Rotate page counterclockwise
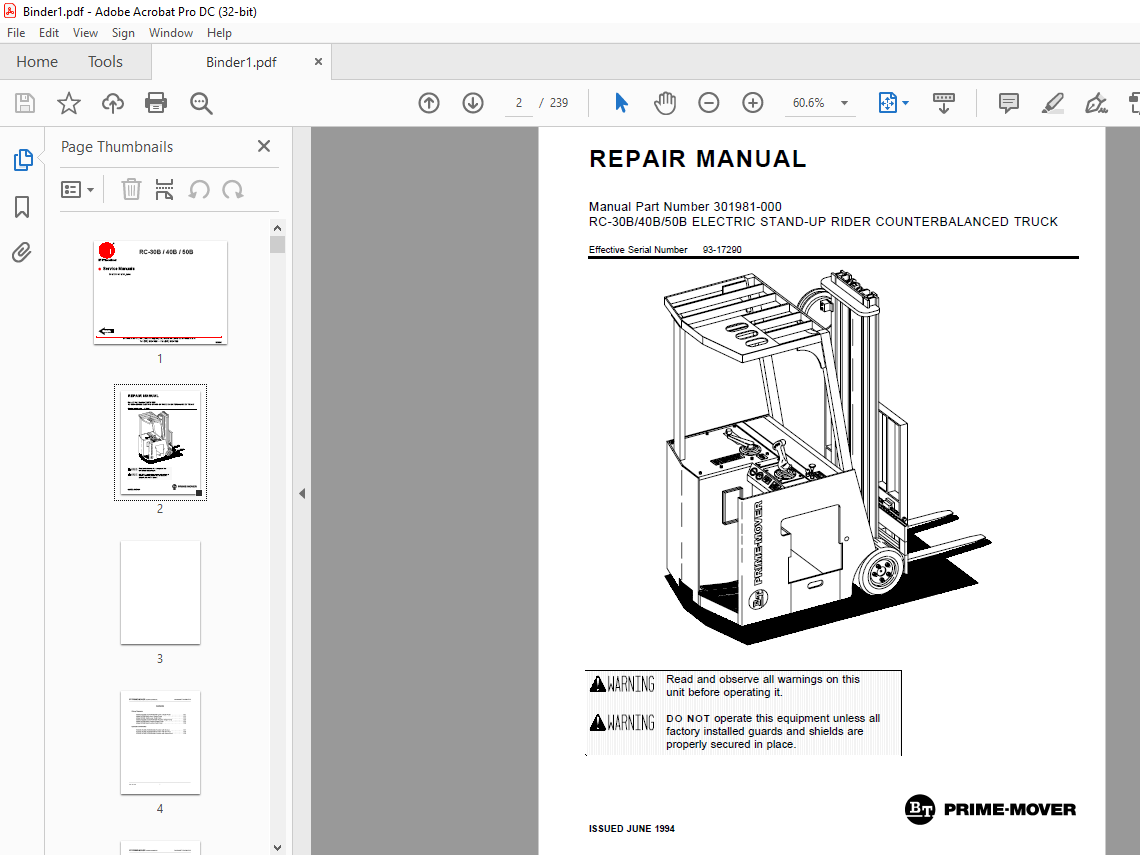 click(199, 190)
